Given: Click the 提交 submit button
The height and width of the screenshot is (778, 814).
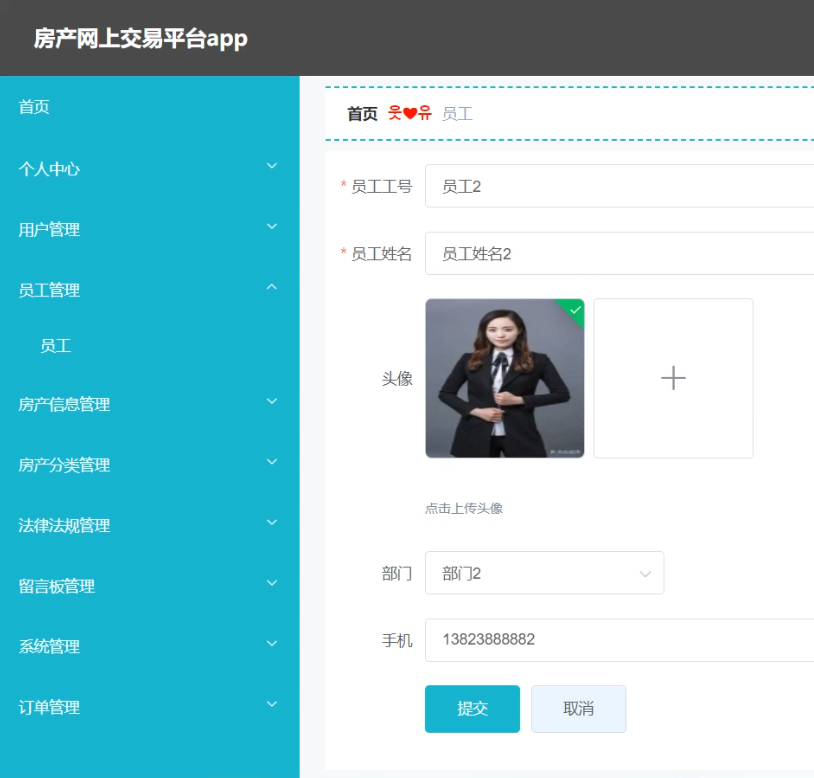Looking at the screenshot, I should pyautogui.click(x=471, y=708).
